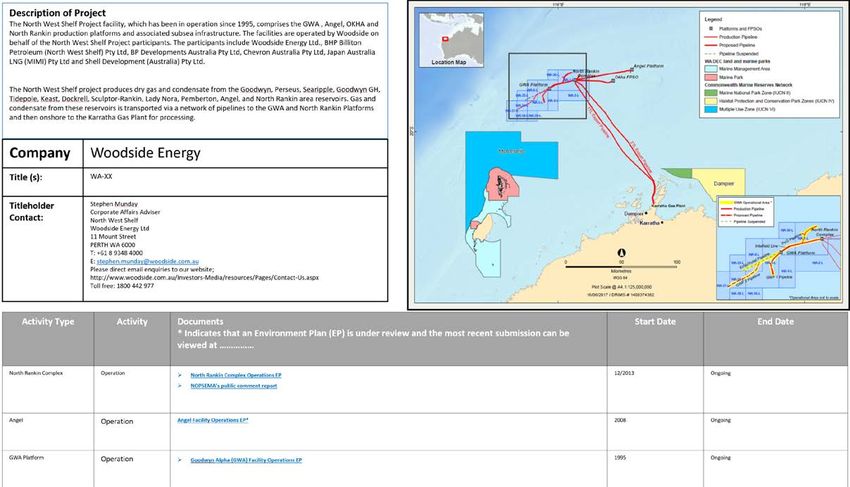This screenshot has width=850, height=487.
Task: Click the pink Marine Park legend swatch
Action: coord(710,77)
